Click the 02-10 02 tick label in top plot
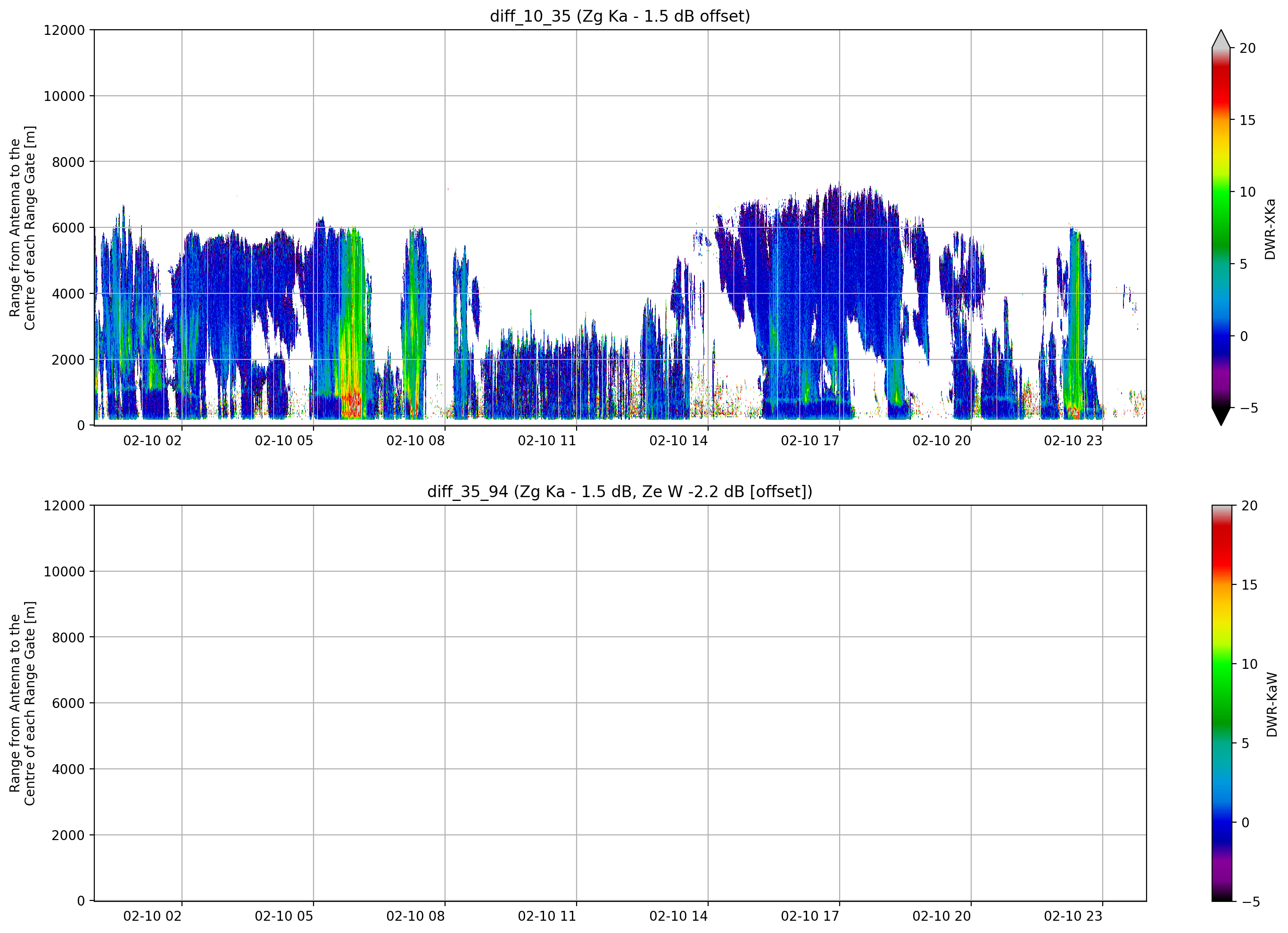This screenshot has width=1288, height=933. click(152, 441)
